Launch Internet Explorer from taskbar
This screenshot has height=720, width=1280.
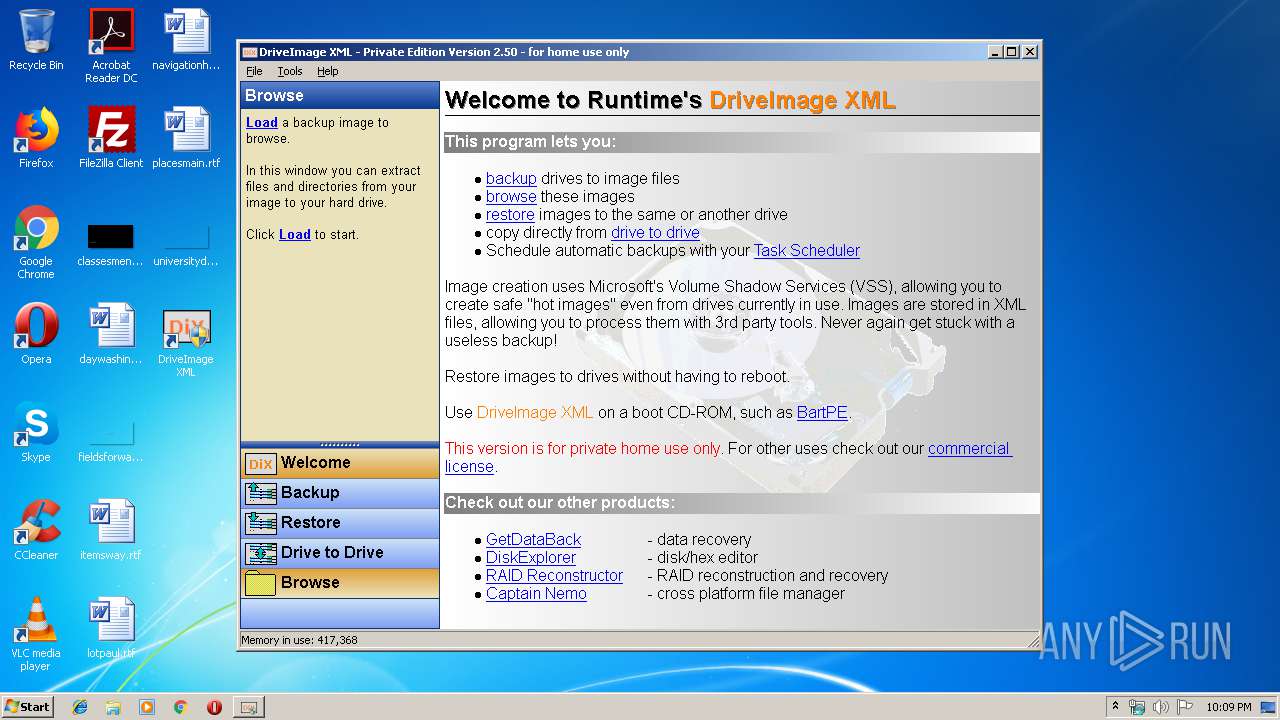point(80,707)
